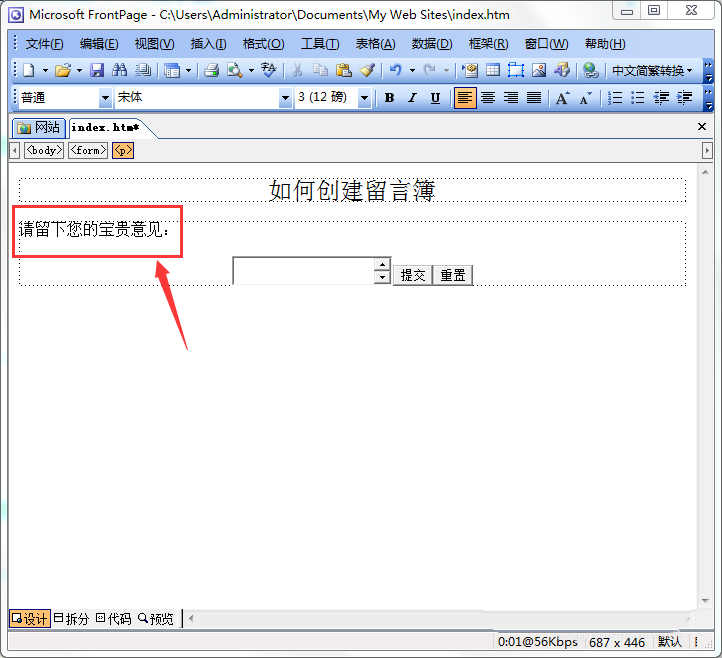Image resolution: width=722 pixels, height=658 pixels.
Task: Select the Format Painter brush
Action: [x=367, y=70]
